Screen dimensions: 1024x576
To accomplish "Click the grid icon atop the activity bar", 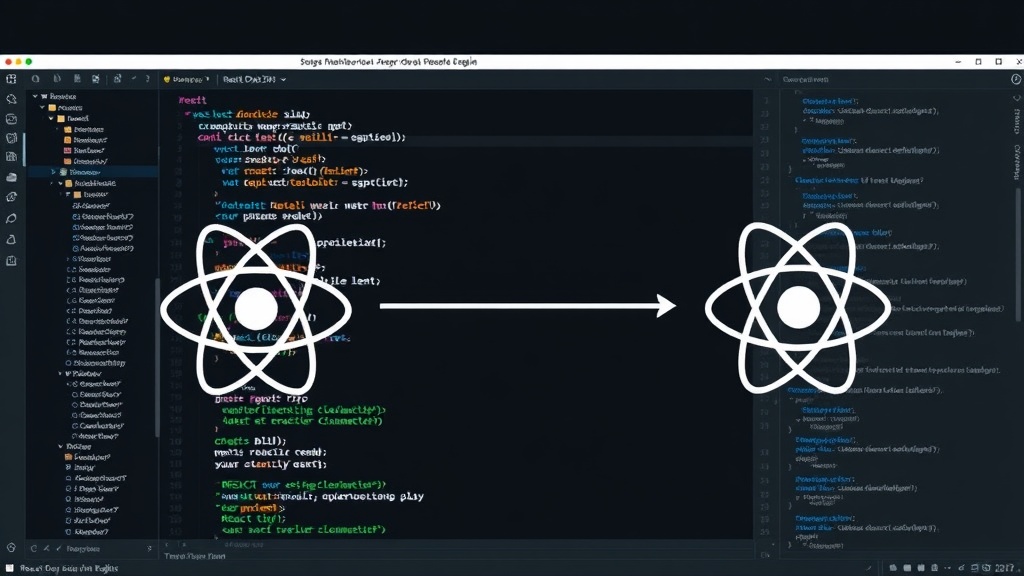I will click(11, 79).
